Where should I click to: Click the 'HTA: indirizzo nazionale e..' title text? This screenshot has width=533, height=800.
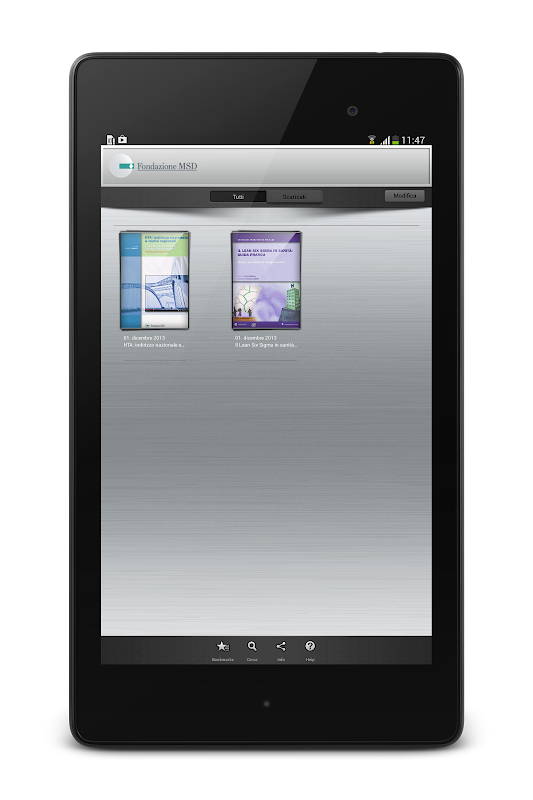[x=154, y=345]
